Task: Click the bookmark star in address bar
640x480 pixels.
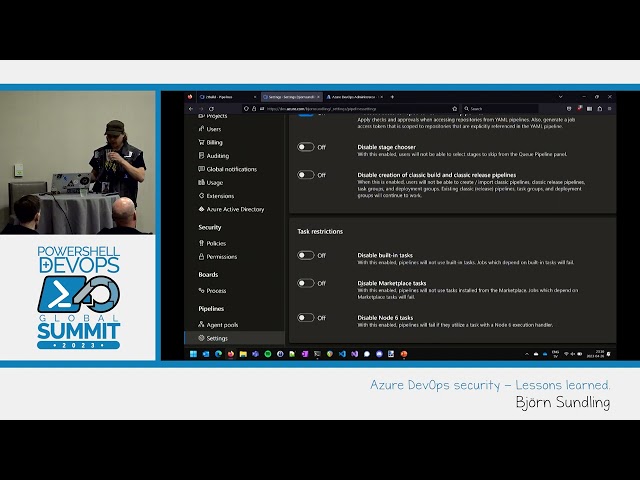Action: 455,109
